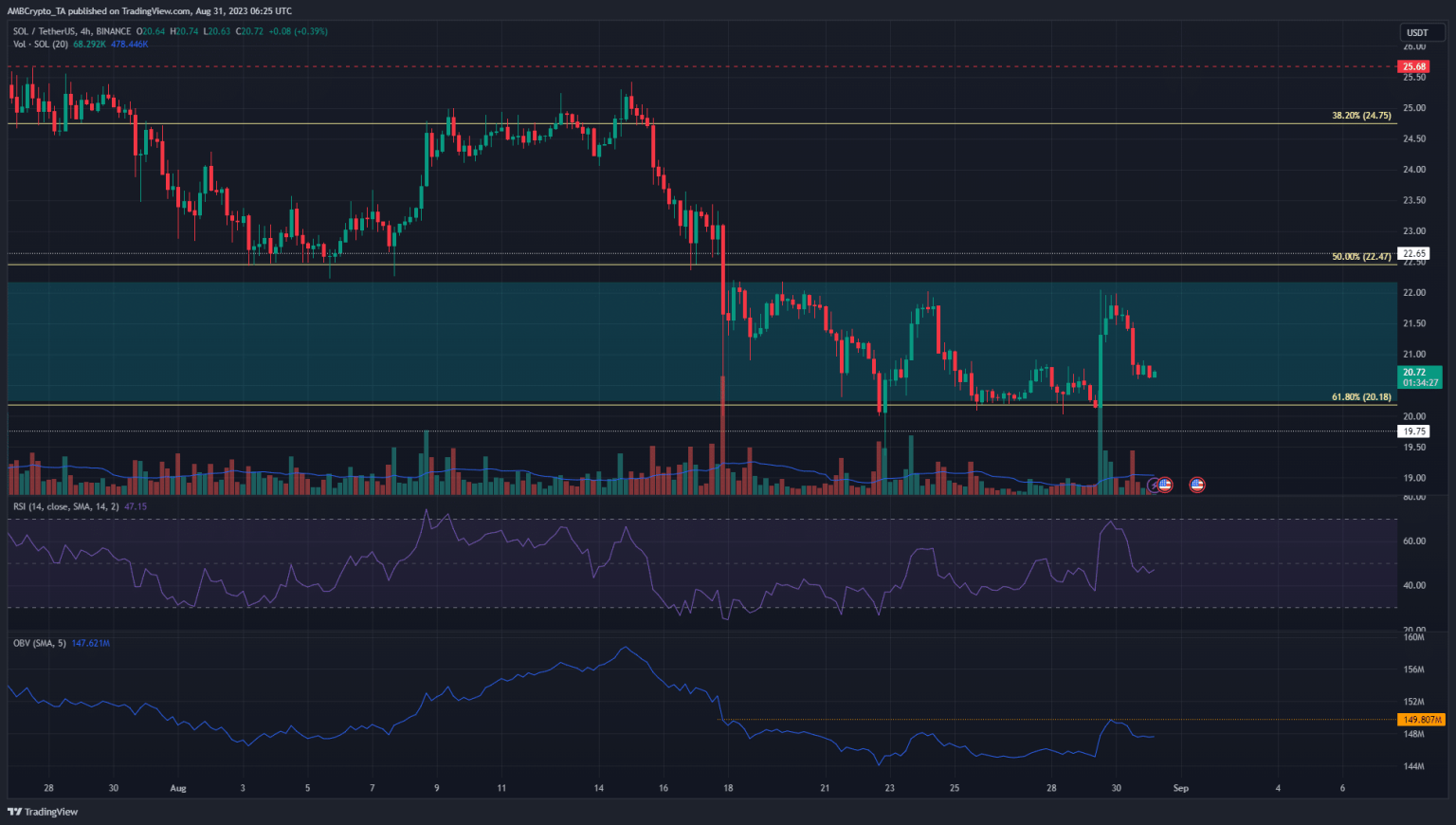Select the RSI (14, close, SMA, 14, 2) legend
This screenshot has height=825, width=1456.
point(65,506)
